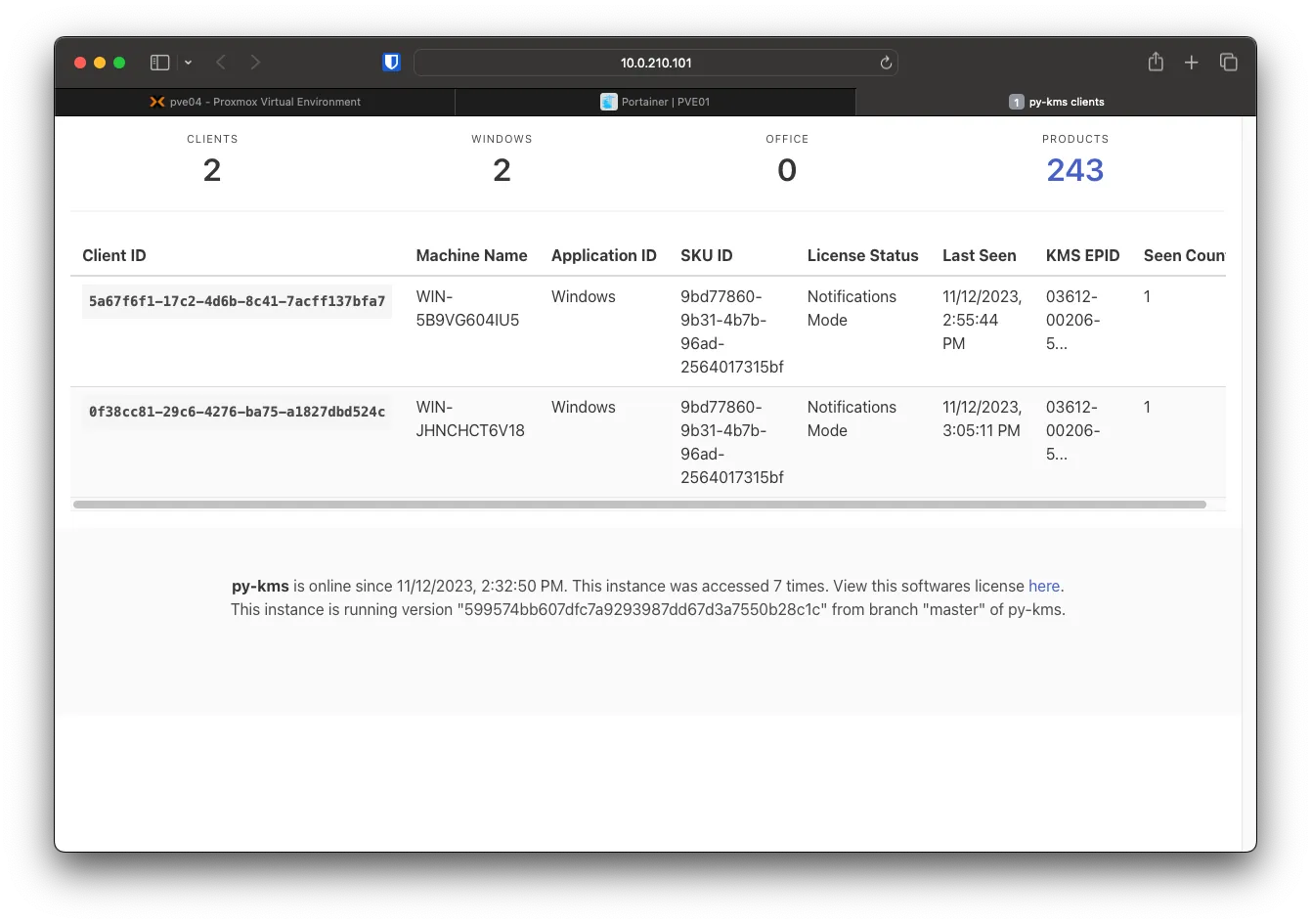Click the Machine Name column header
1311x924 pixels.
pyautogui.click(x=471, y=255)
